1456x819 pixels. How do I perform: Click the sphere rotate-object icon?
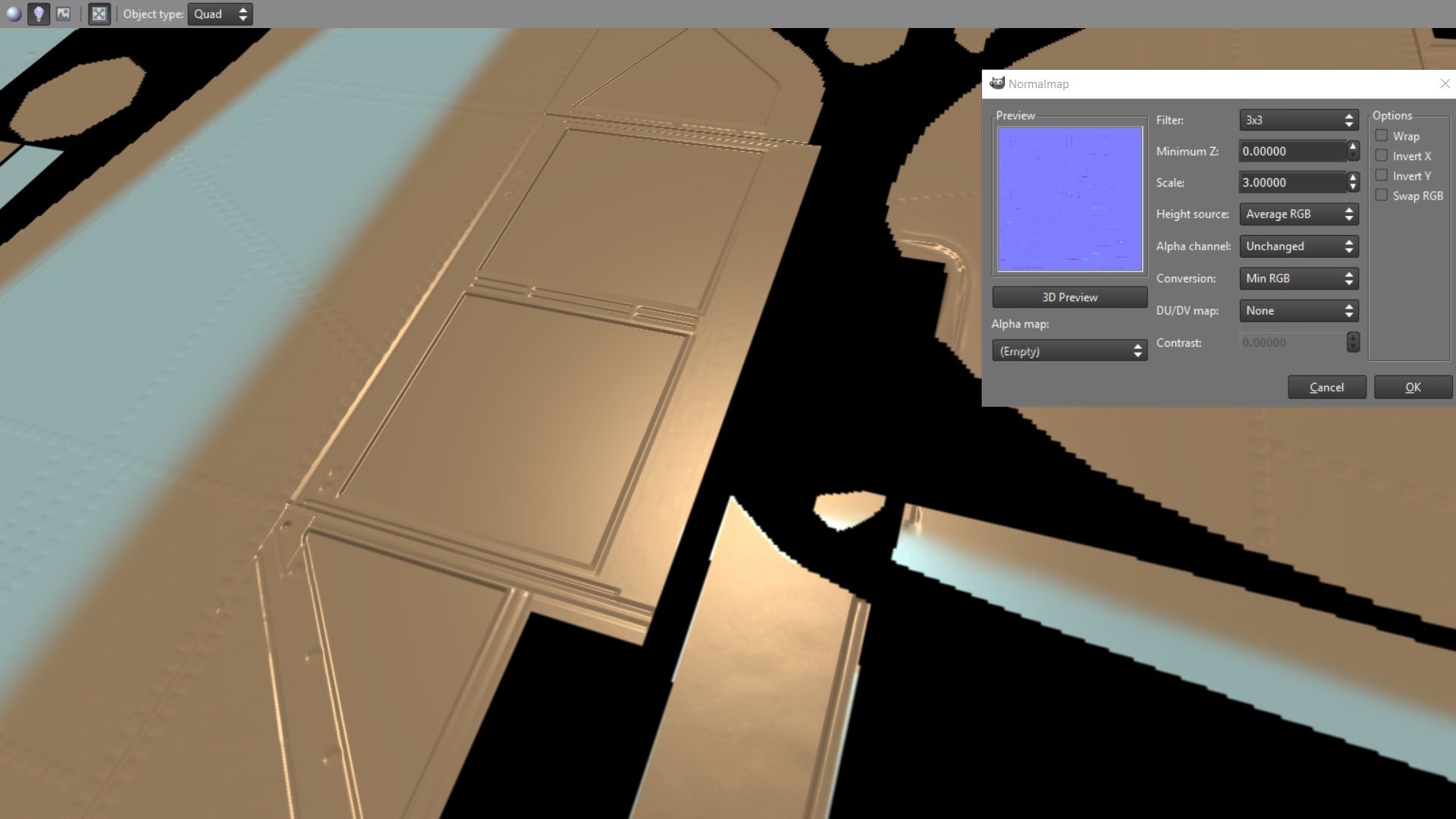click(14, 14)
